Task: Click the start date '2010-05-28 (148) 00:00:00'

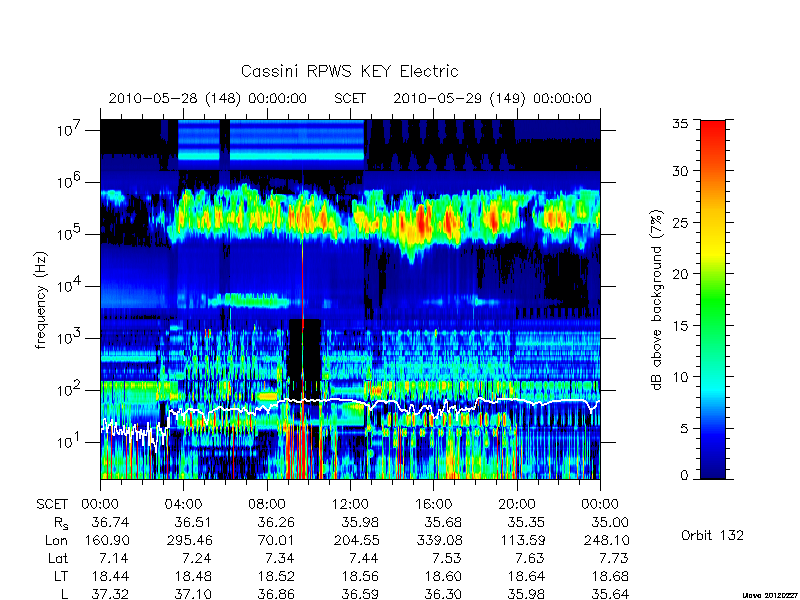Action: 208,98
